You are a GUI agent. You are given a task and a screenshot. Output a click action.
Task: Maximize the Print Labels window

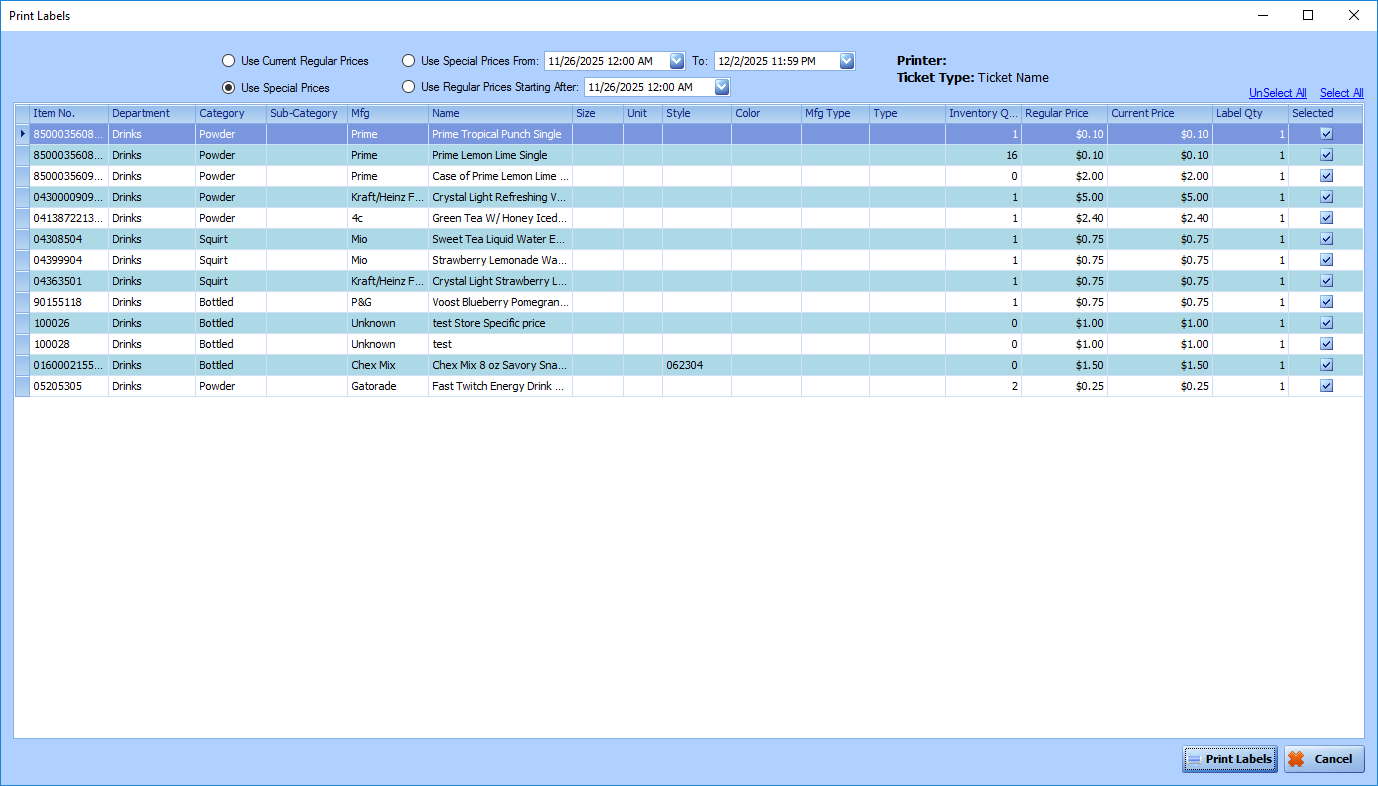tap(1308, 15)
